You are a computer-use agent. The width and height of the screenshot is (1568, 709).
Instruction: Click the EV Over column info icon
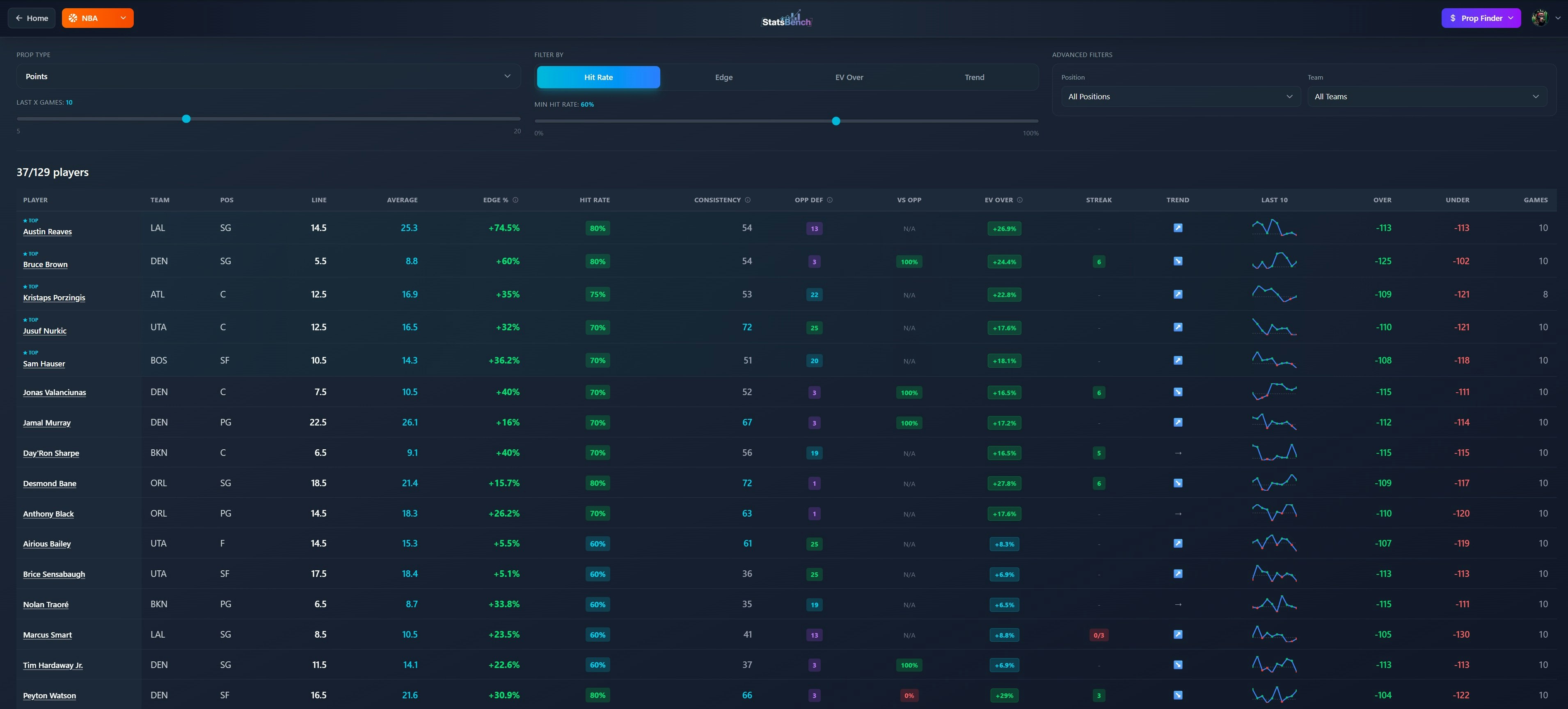1020,200
